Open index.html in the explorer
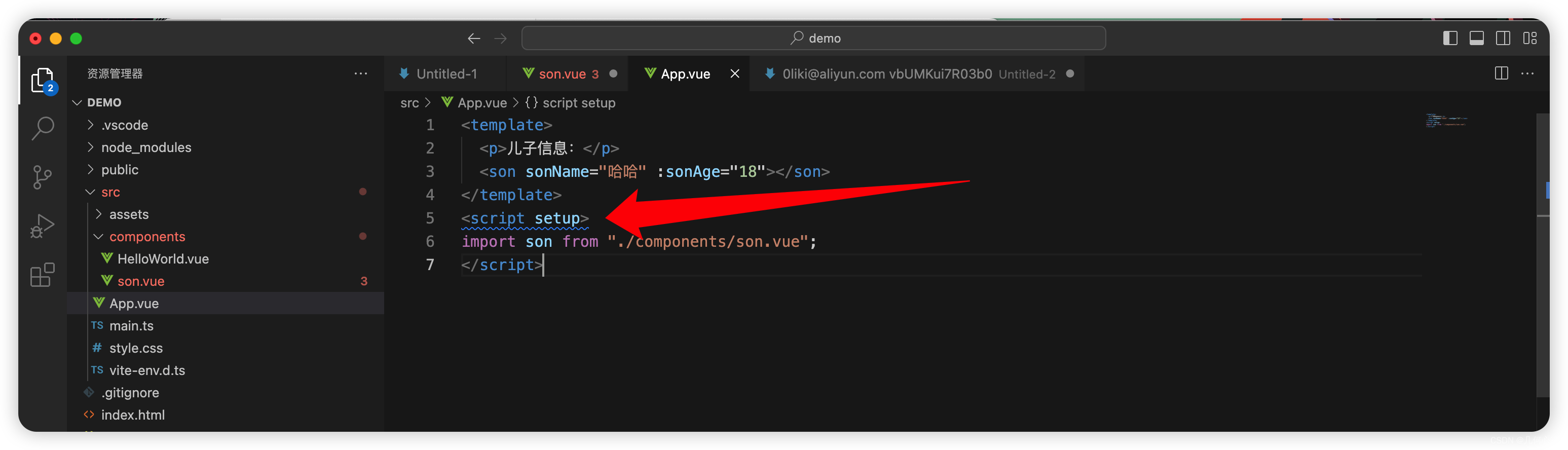This screenshot has width=1568, height=450. (x=225, y=415)
